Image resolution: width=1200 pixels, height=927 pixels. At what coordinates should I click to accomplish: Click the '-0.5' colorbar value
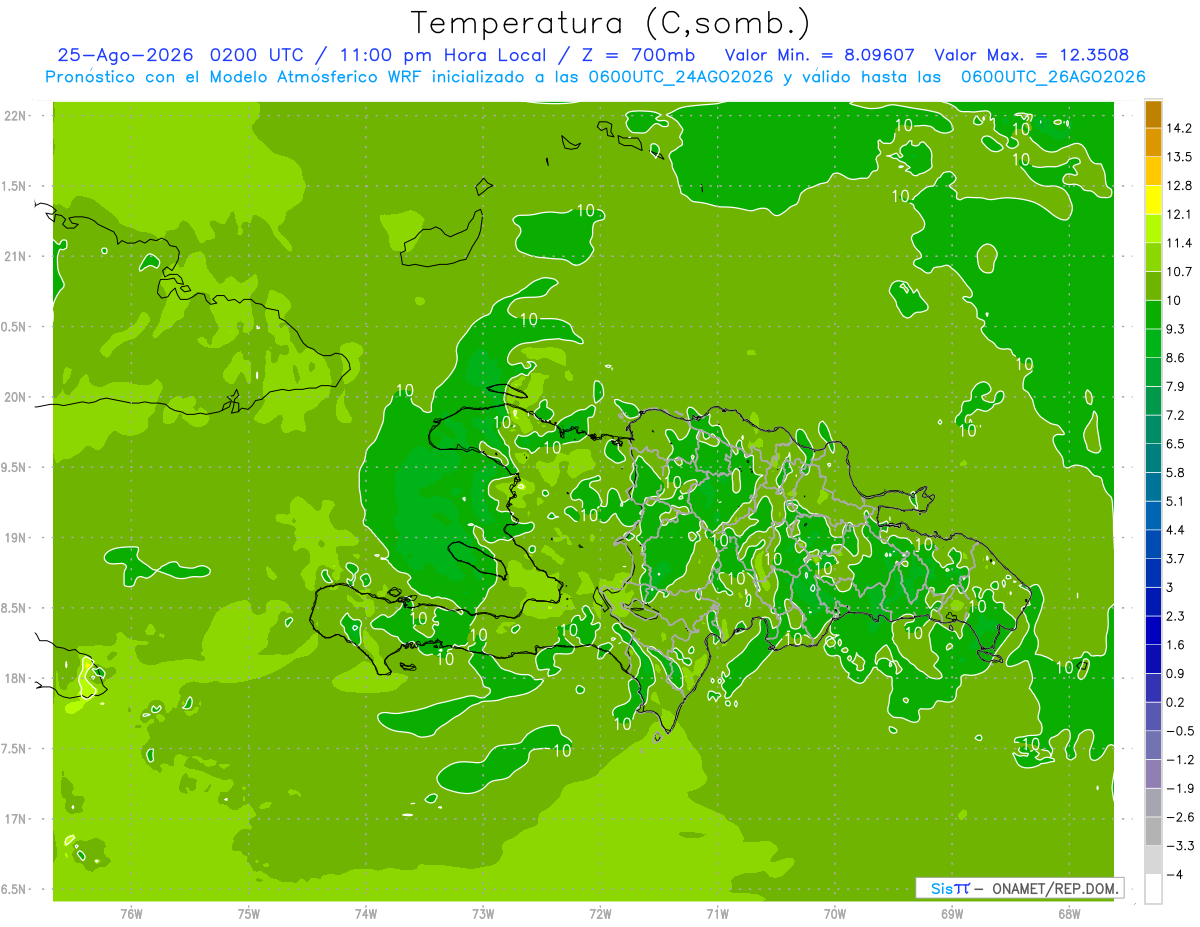coord(1179,731)
